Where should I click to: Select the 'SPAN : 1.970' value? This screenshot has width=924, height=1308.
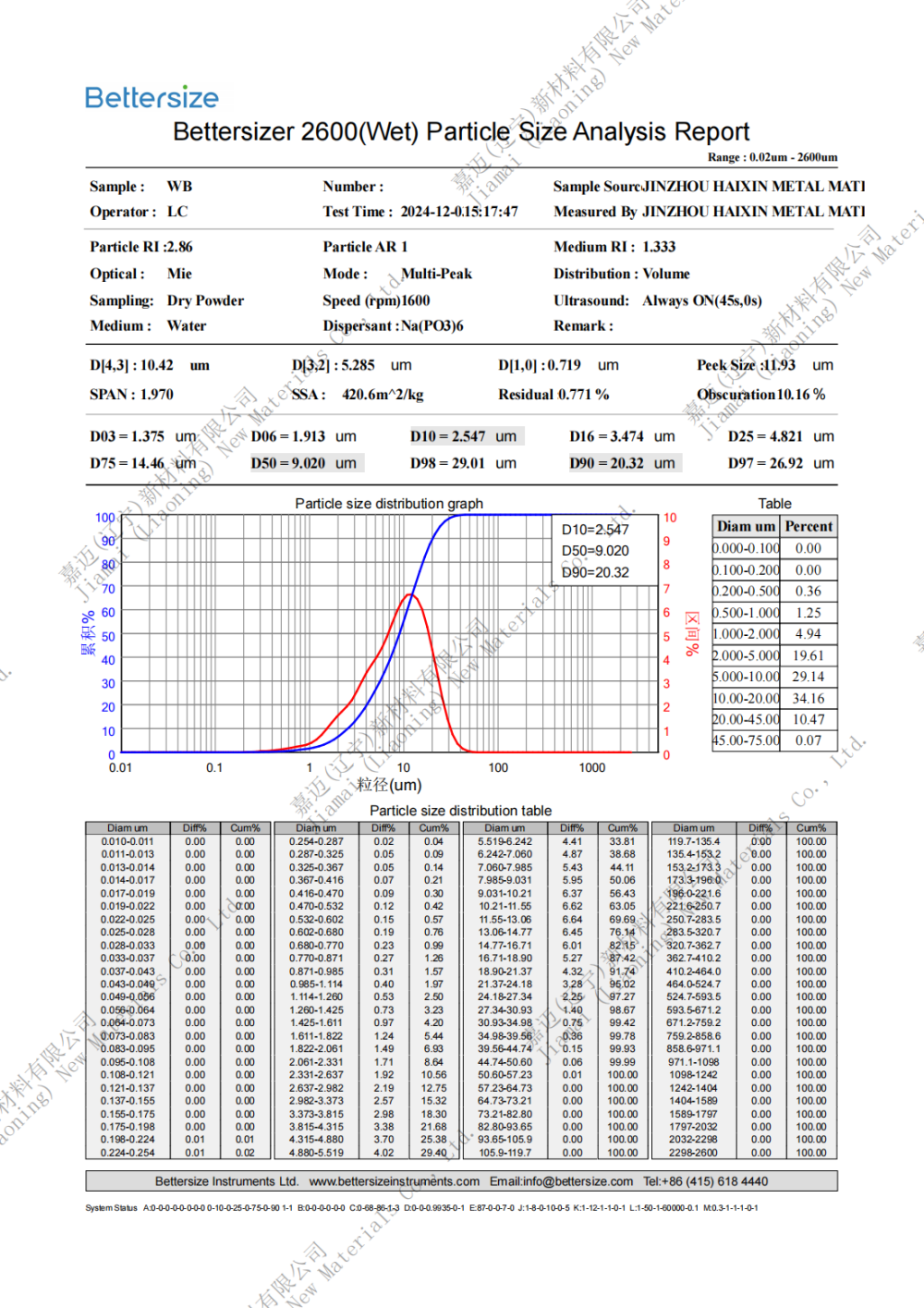(131, 395)
